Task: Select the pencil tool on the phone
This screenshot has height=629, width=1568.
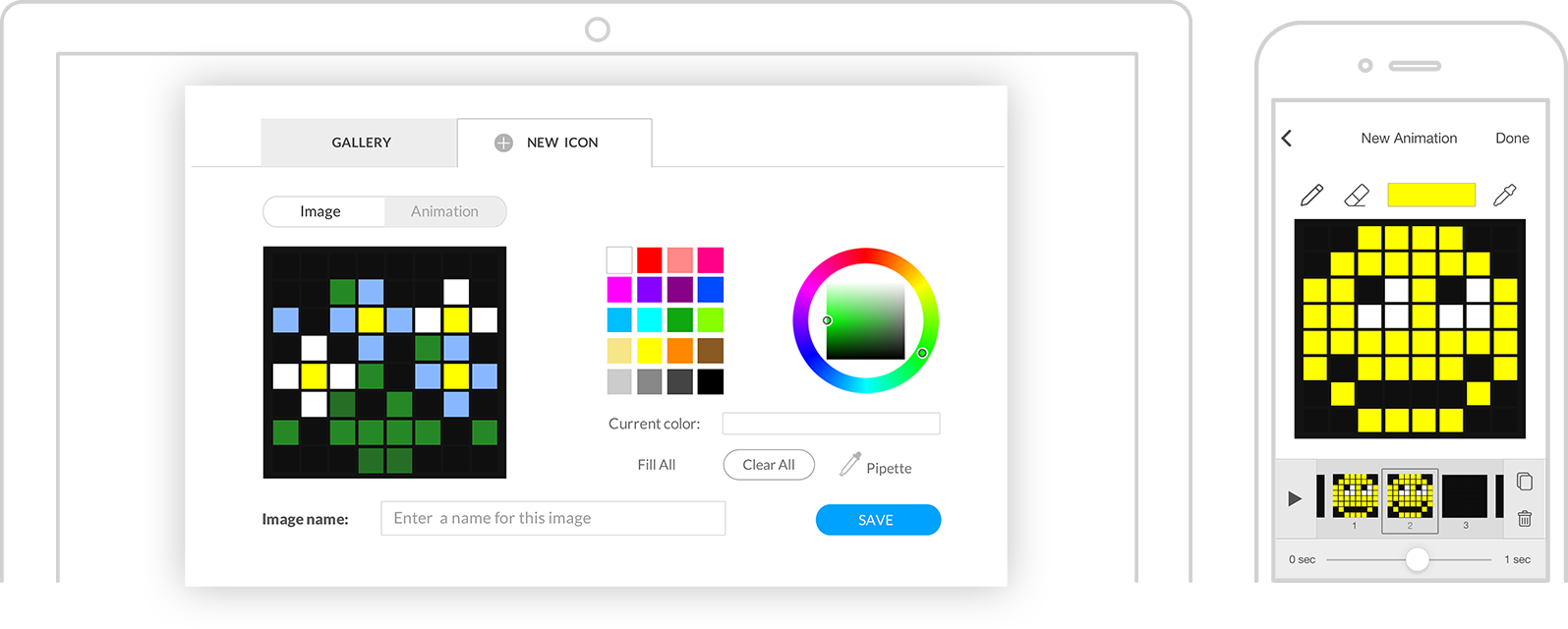Action: 1311,195
